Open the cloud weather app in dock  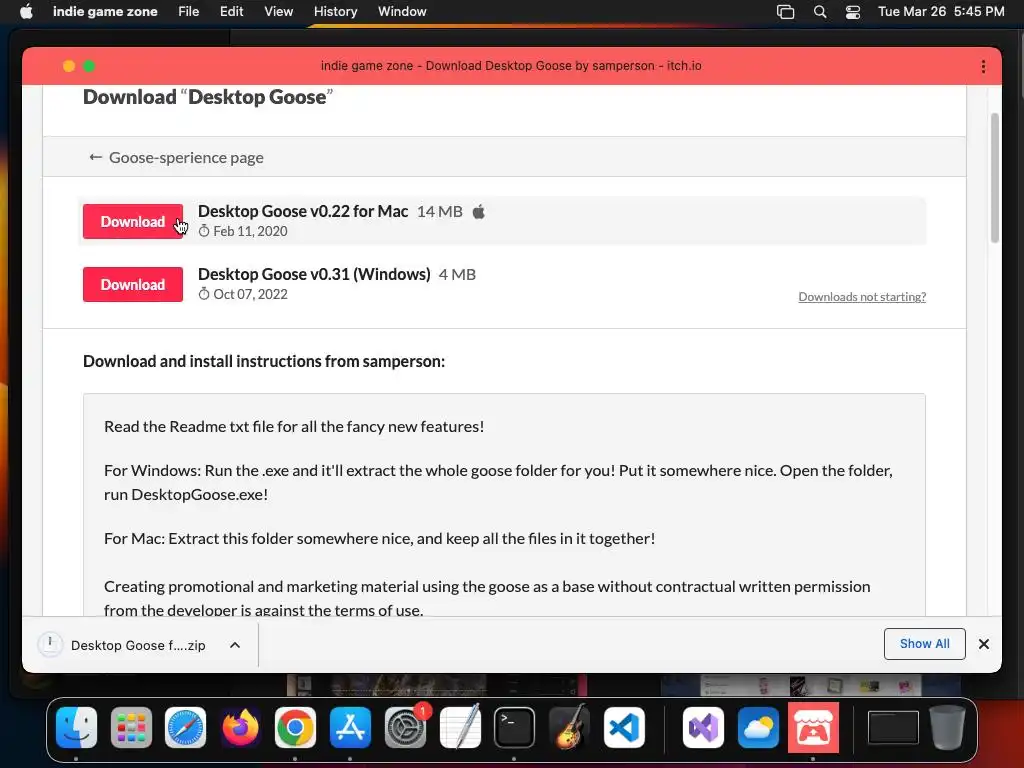point(758,727)
